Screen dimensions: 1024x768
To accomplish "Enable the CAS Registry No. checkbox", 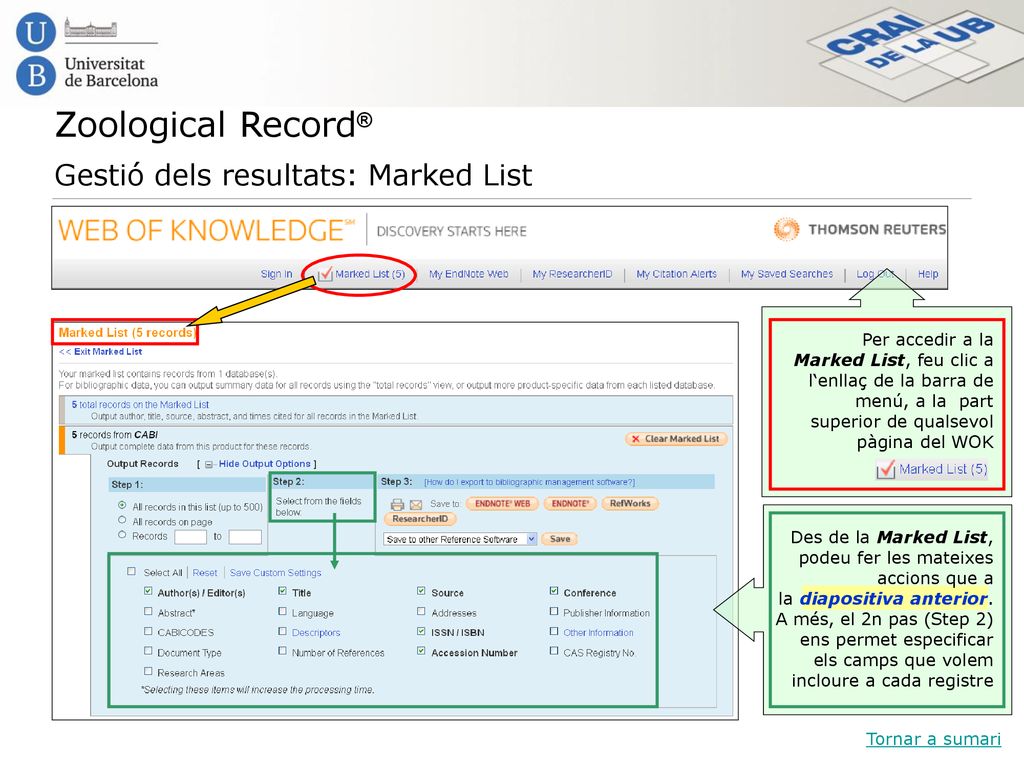I will point(554,651).
